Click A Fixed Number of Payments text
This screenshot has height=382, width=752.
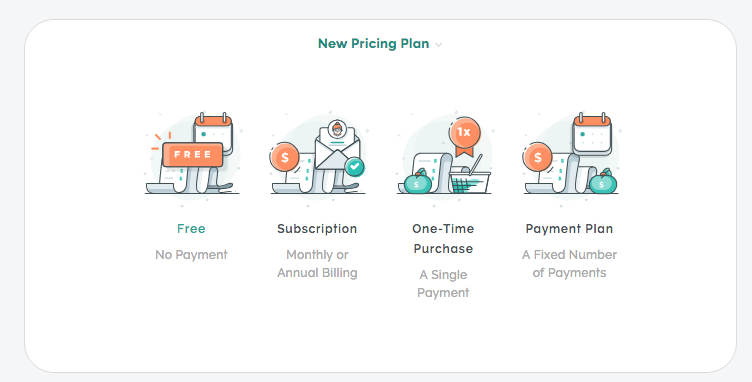[x=569, y=264]
